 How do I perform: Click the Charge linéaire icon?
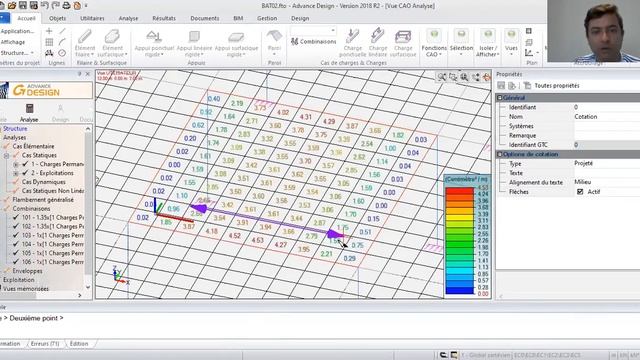[378, 36]
